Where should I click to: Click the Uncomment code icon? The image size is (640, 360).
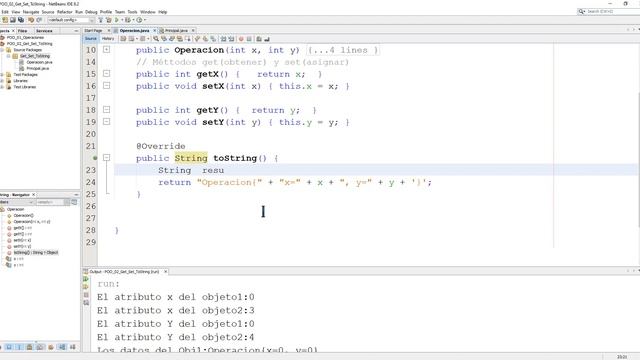[267, 39]
